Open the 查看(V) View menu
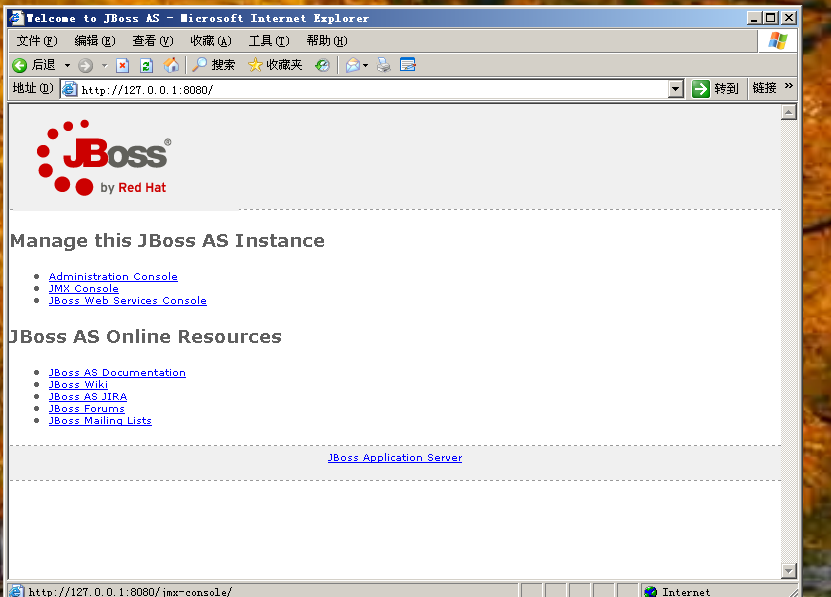This screenshot has width=831, height=597. click(153, 41)
